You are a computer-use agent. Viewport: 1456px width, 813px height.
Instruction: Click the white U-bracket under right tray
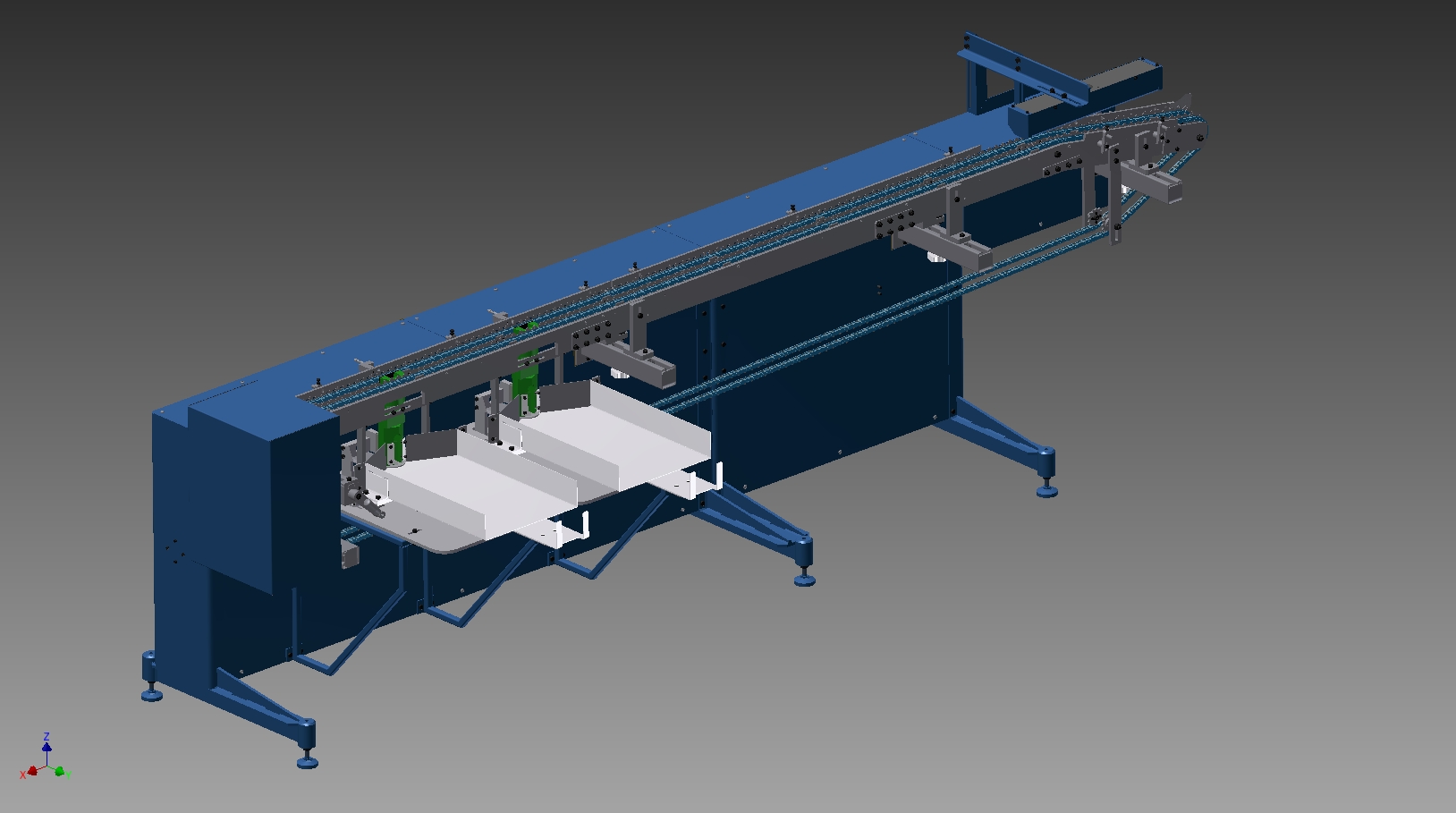(704, 483)
